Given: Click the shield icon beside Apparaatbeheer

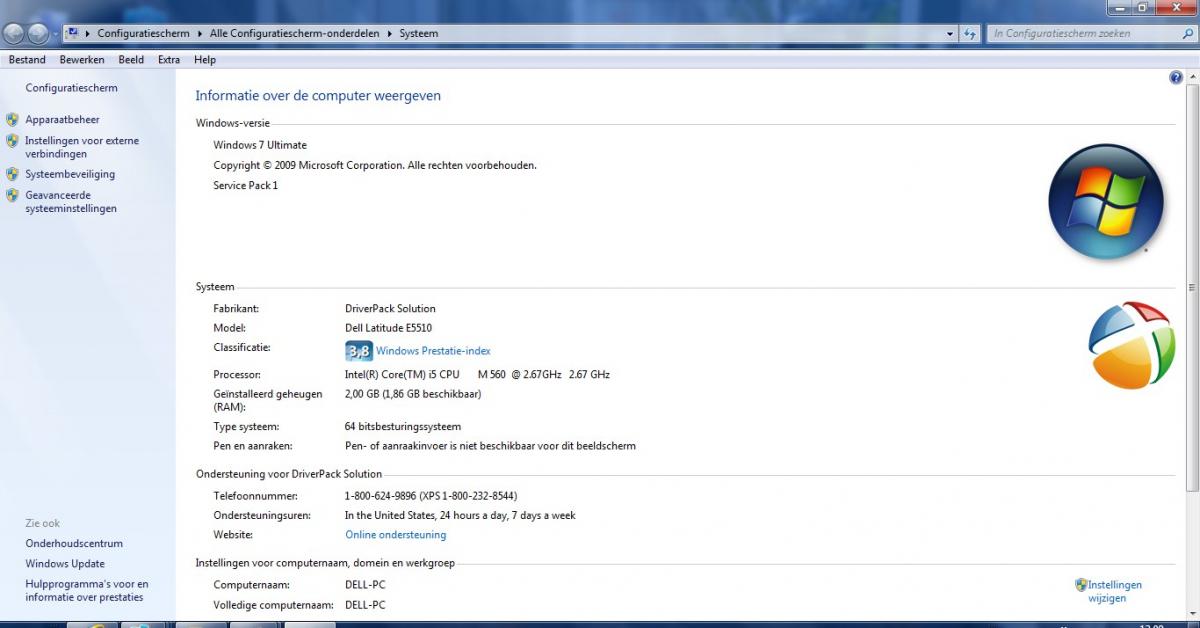Looking at the screenshot, I should pyautogui.click(x=12, y=119).
